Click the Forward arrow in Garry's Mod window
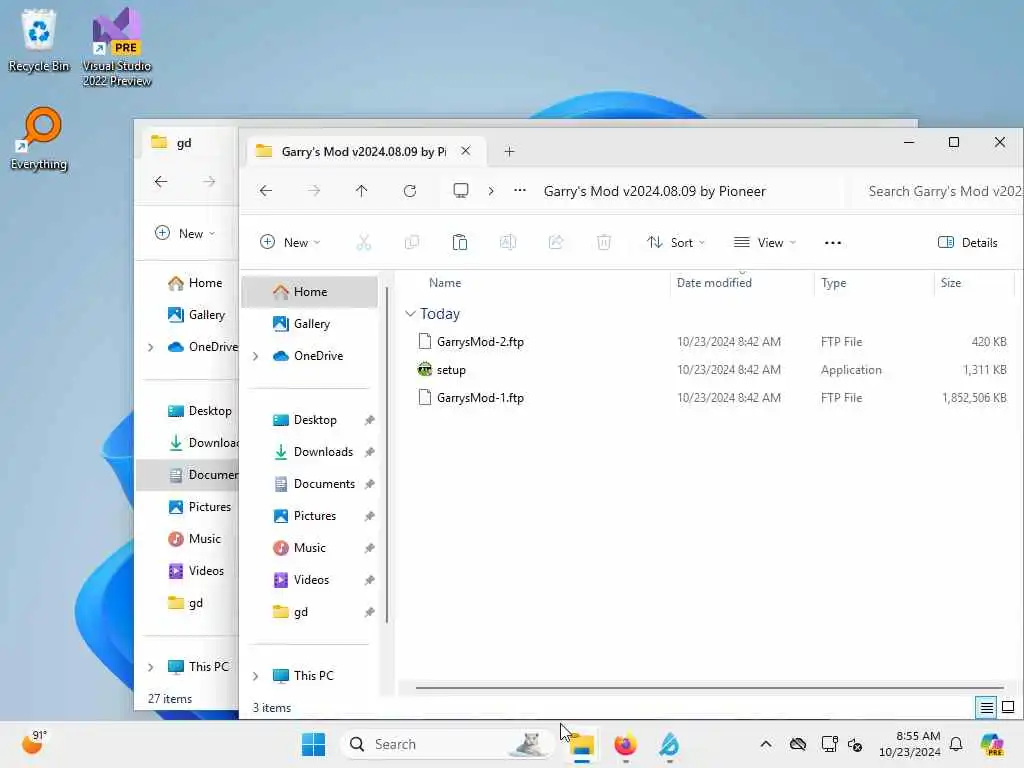Screen dimensions: 1024x768 (314, 191)
